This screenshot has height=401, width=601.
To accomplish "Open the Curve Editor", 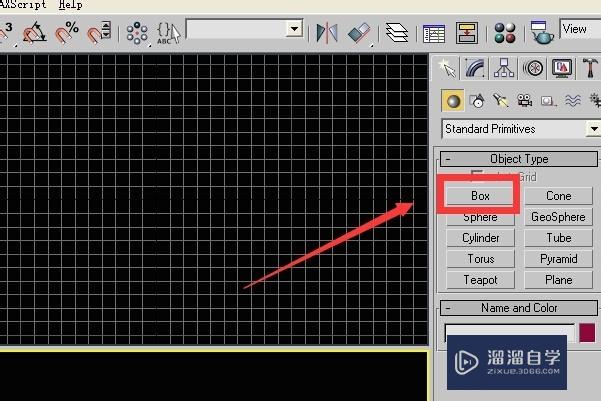I will [434, 33].
